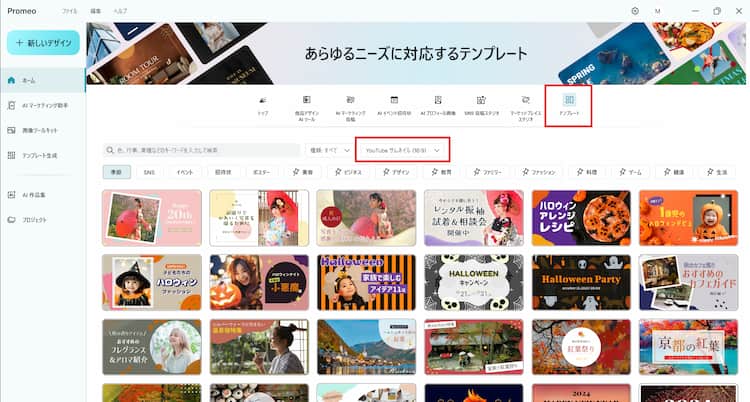Screen dimensions: 750x402
Task: Select the pinned 美容 category tab
Action: pos(303,172)
